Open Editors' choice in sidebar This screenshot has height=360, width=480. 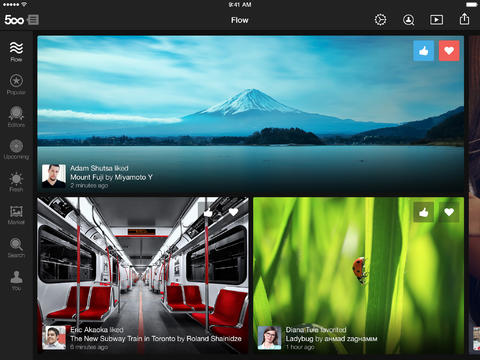pos(16,117)
